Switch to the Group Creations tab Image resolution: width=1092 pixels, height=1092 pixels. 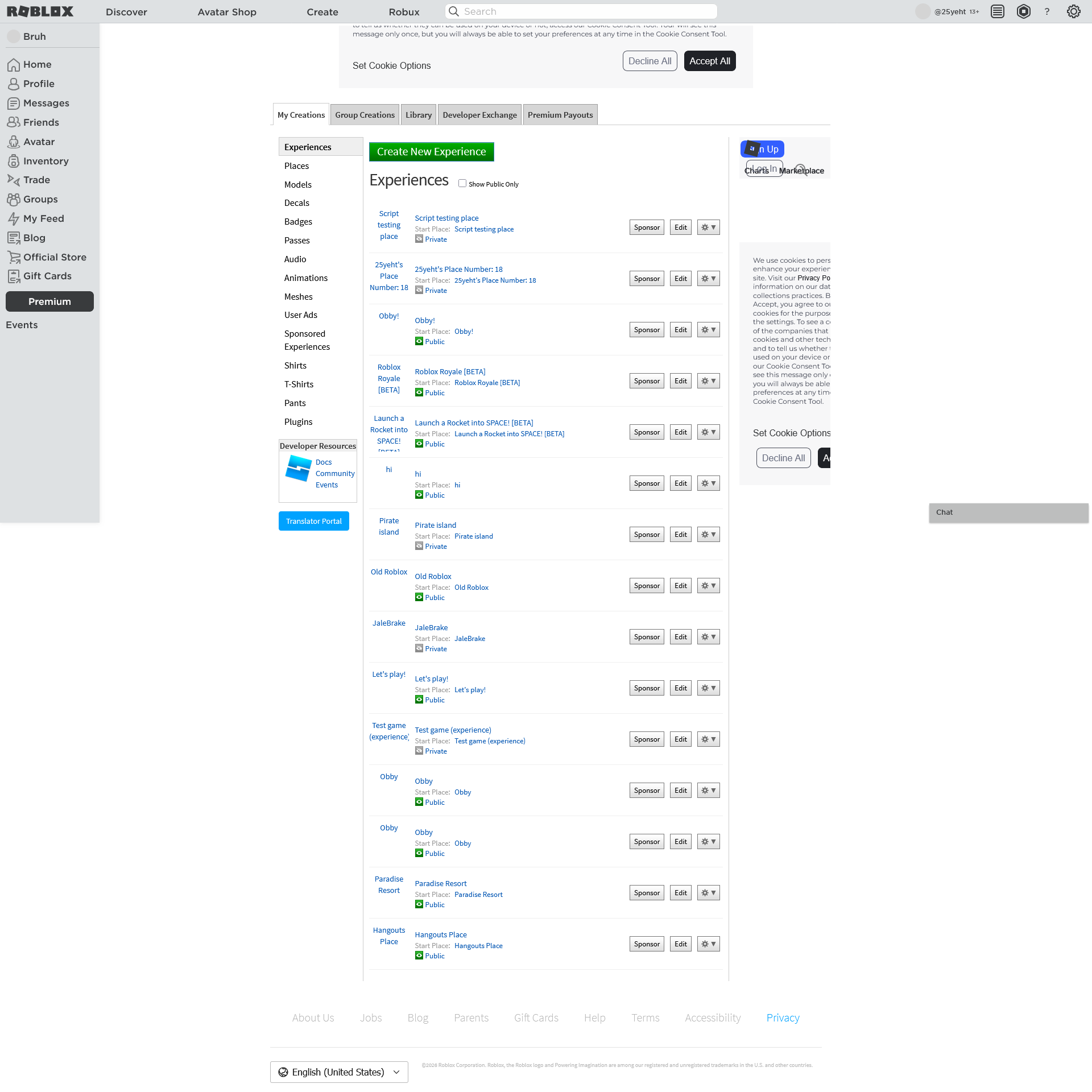pyautogui.click(x=365, y=115)
